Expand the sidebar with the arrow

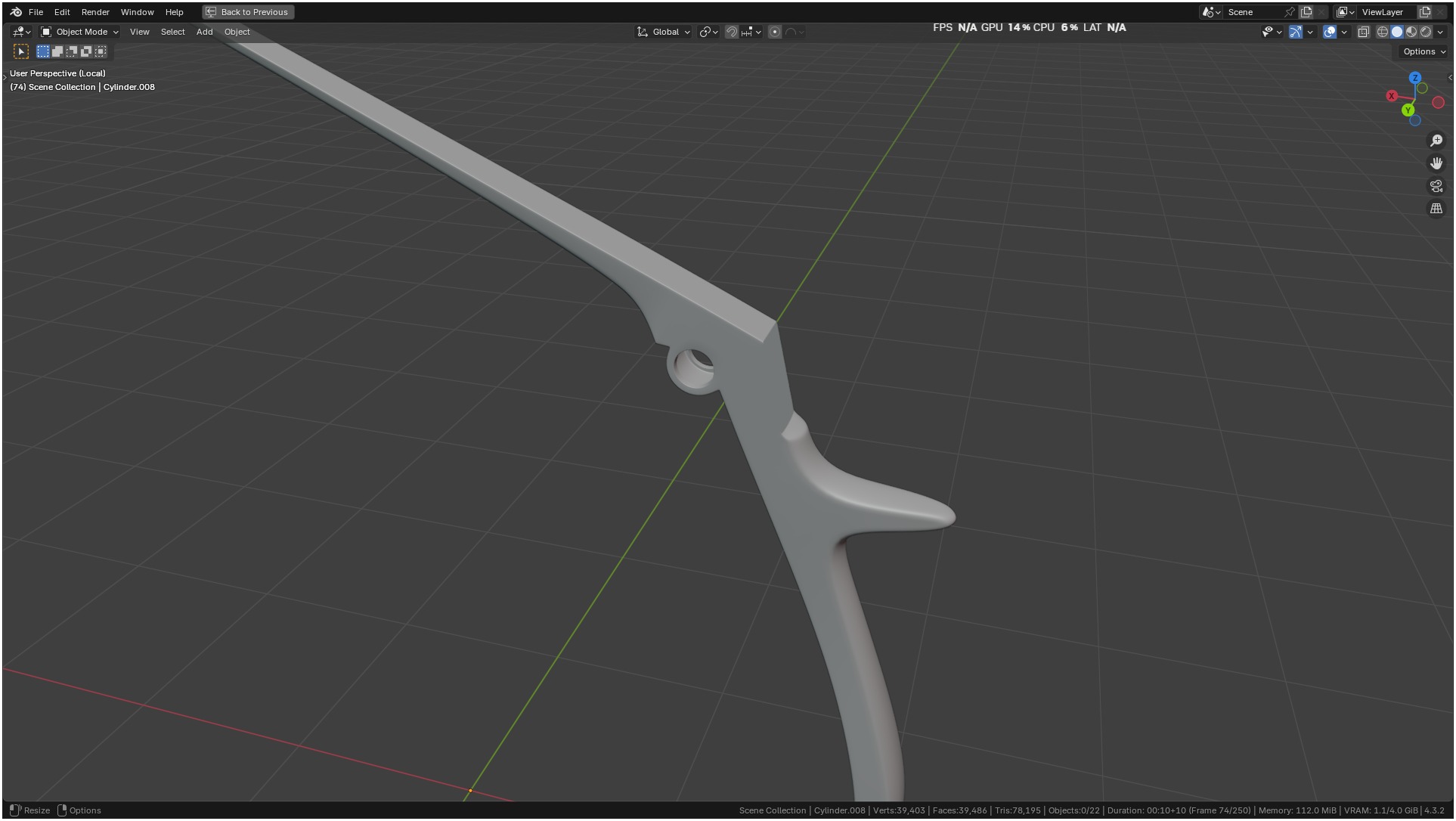pyautogui.click(x=1449, y=78)
